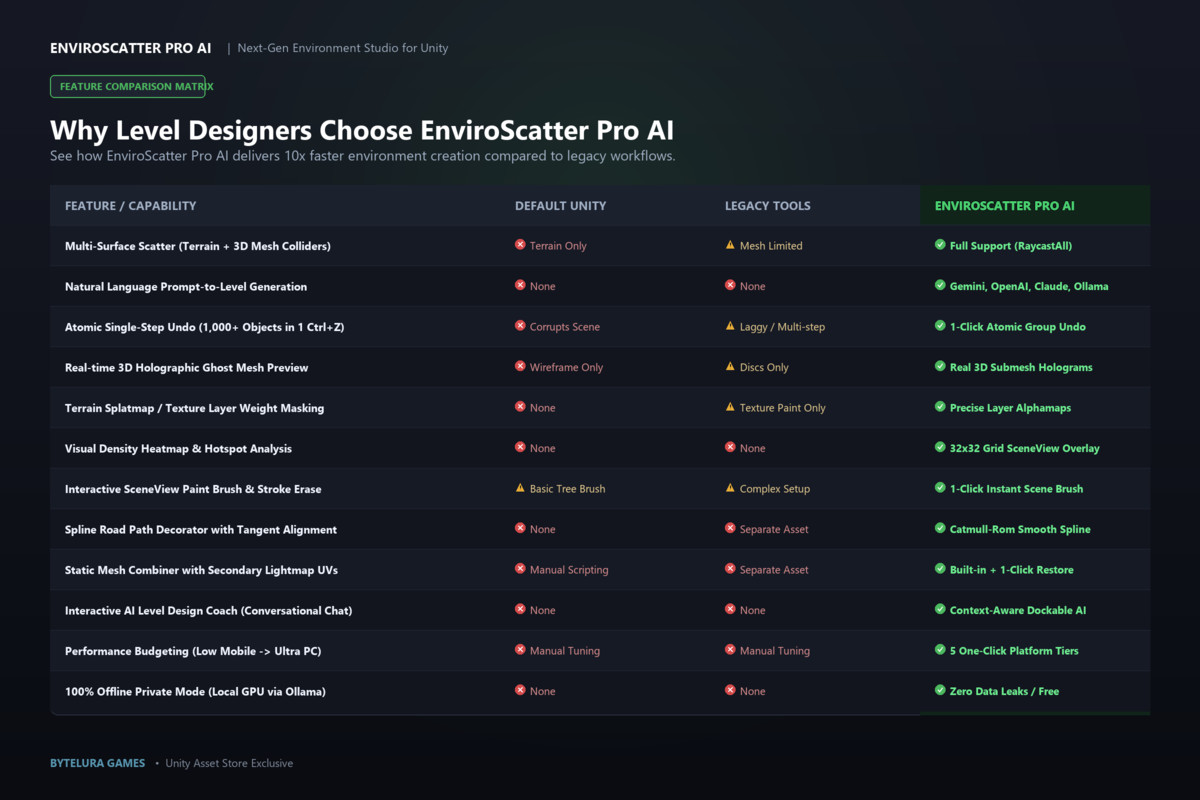Click the warning icon beside "Laggy / Multi-step"

pos(730,326)
